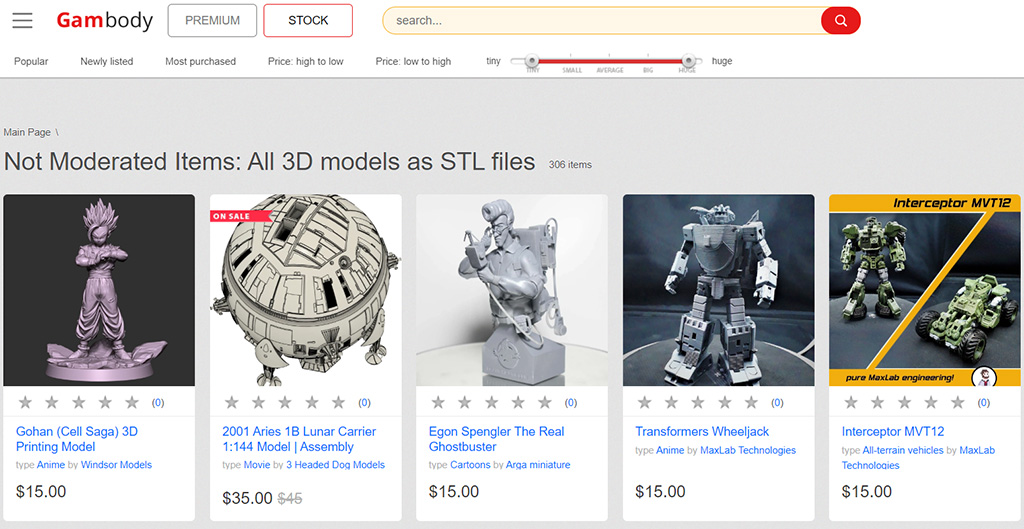The image size is (1024, 529).
Task: Open 2001 Aries 1B Lunar Carrier title link
Action: tap(299, 439)
